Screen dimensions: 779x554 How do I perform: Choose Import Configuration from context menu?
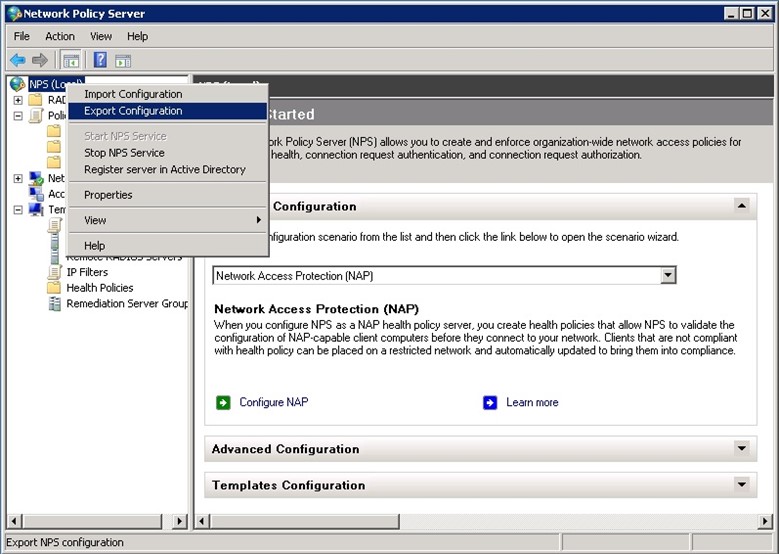click(x=168, y=94)
